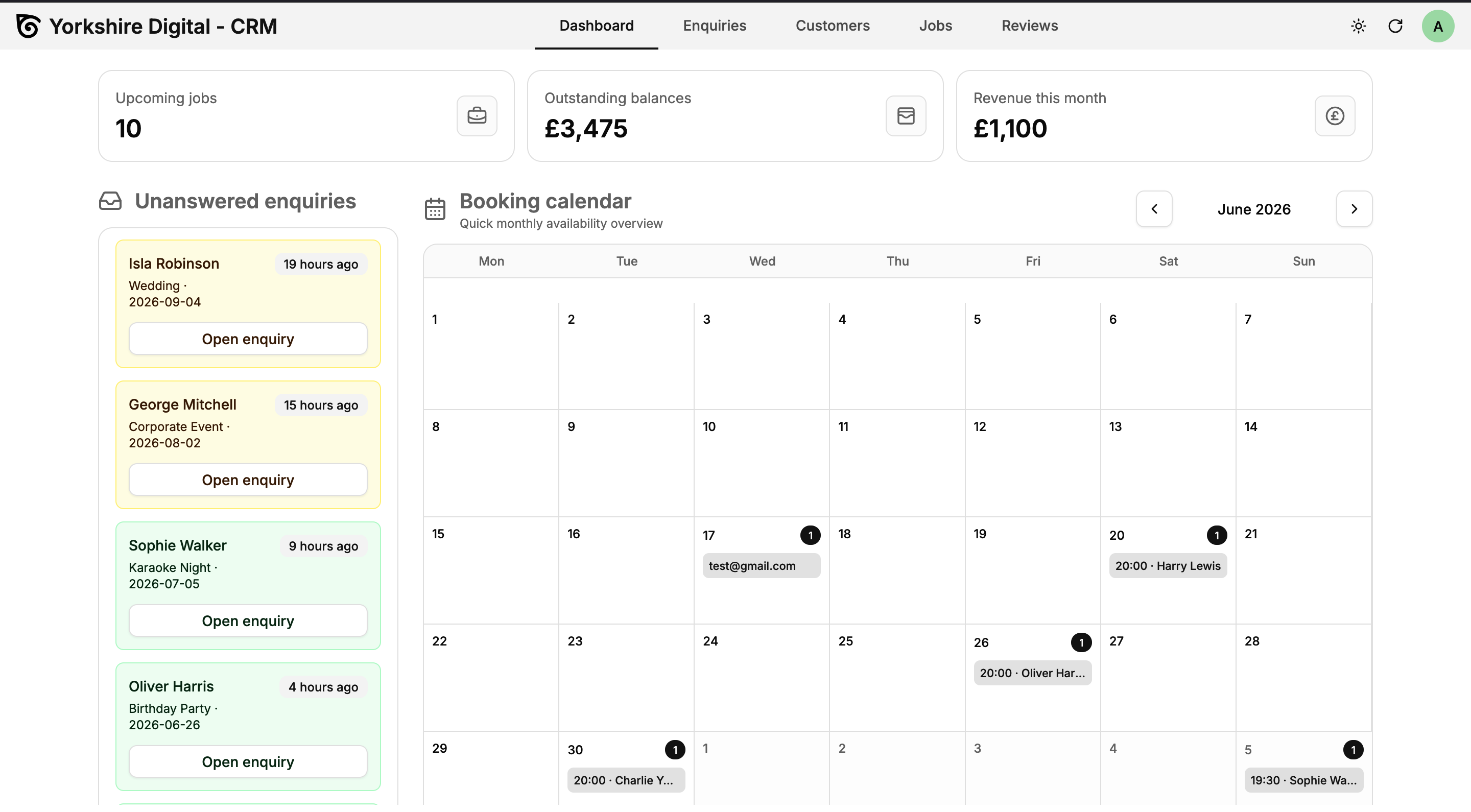This screenshot has height=812, width=1471.
Task: Select the Revenue this month £1,100 card
Action: pos(1164,116)
